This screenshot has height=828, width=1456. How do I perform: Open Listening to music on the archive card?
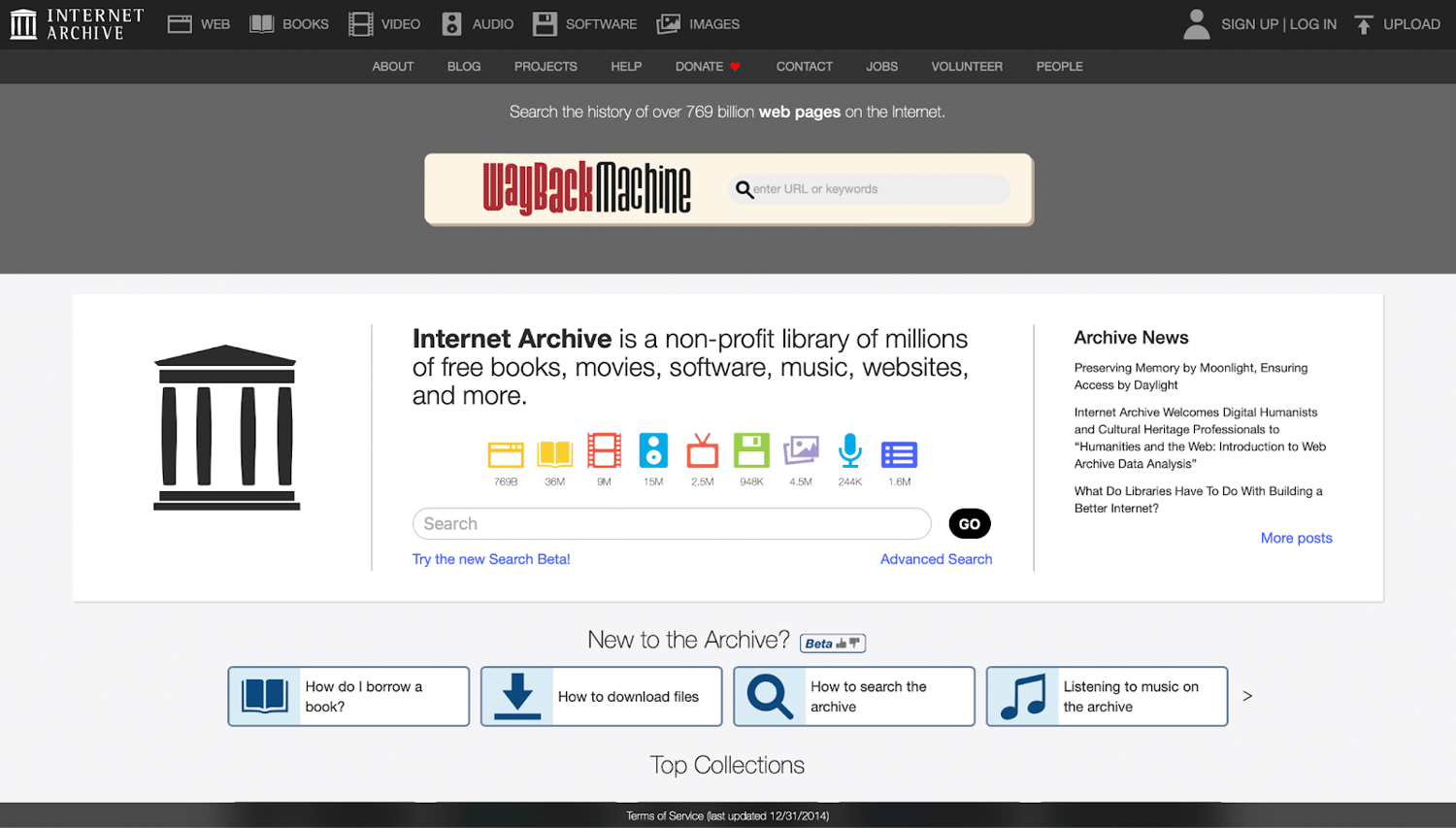[1107, 696]
